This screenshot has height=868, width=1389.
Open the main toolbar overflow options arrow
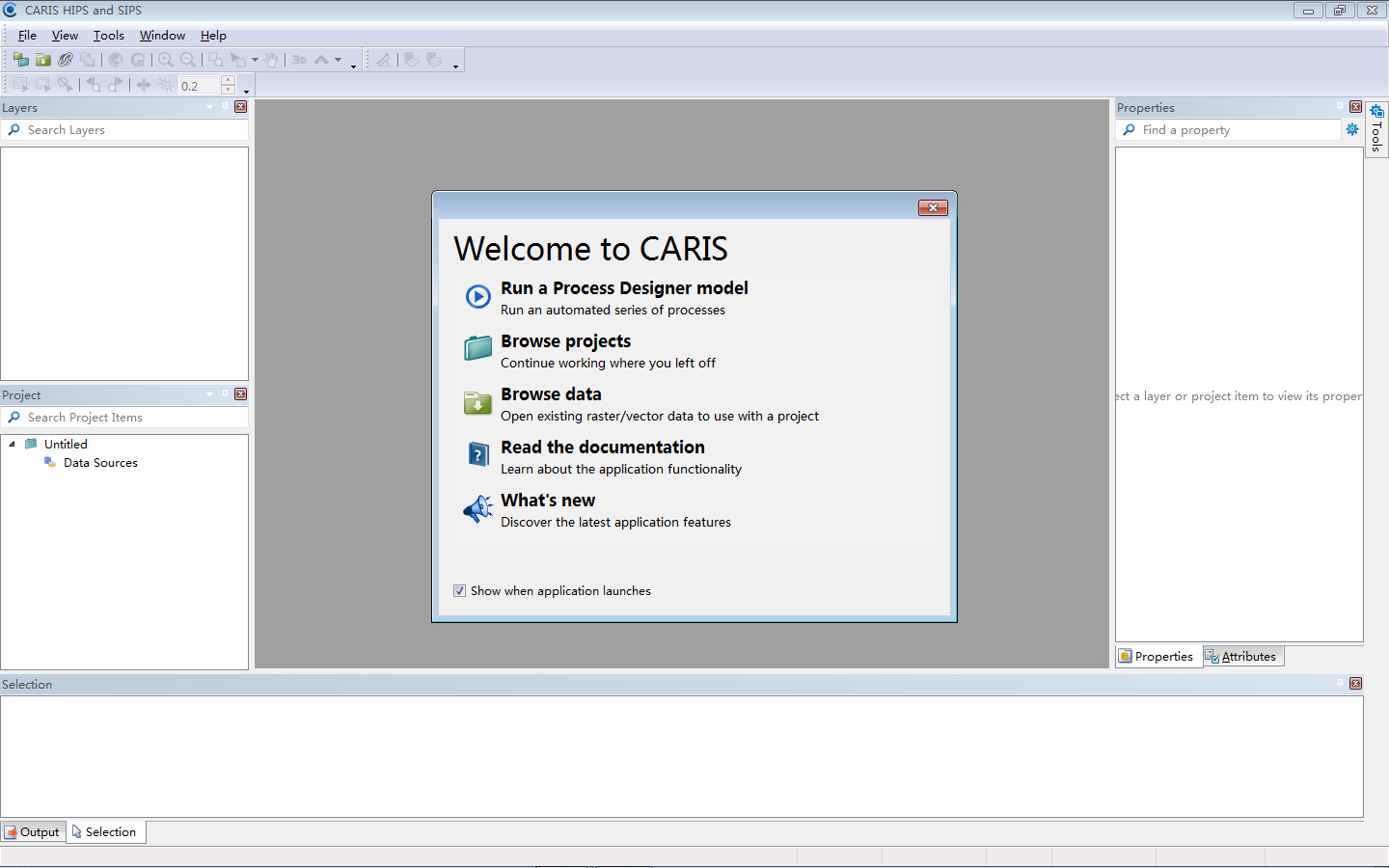pos(354,67)
